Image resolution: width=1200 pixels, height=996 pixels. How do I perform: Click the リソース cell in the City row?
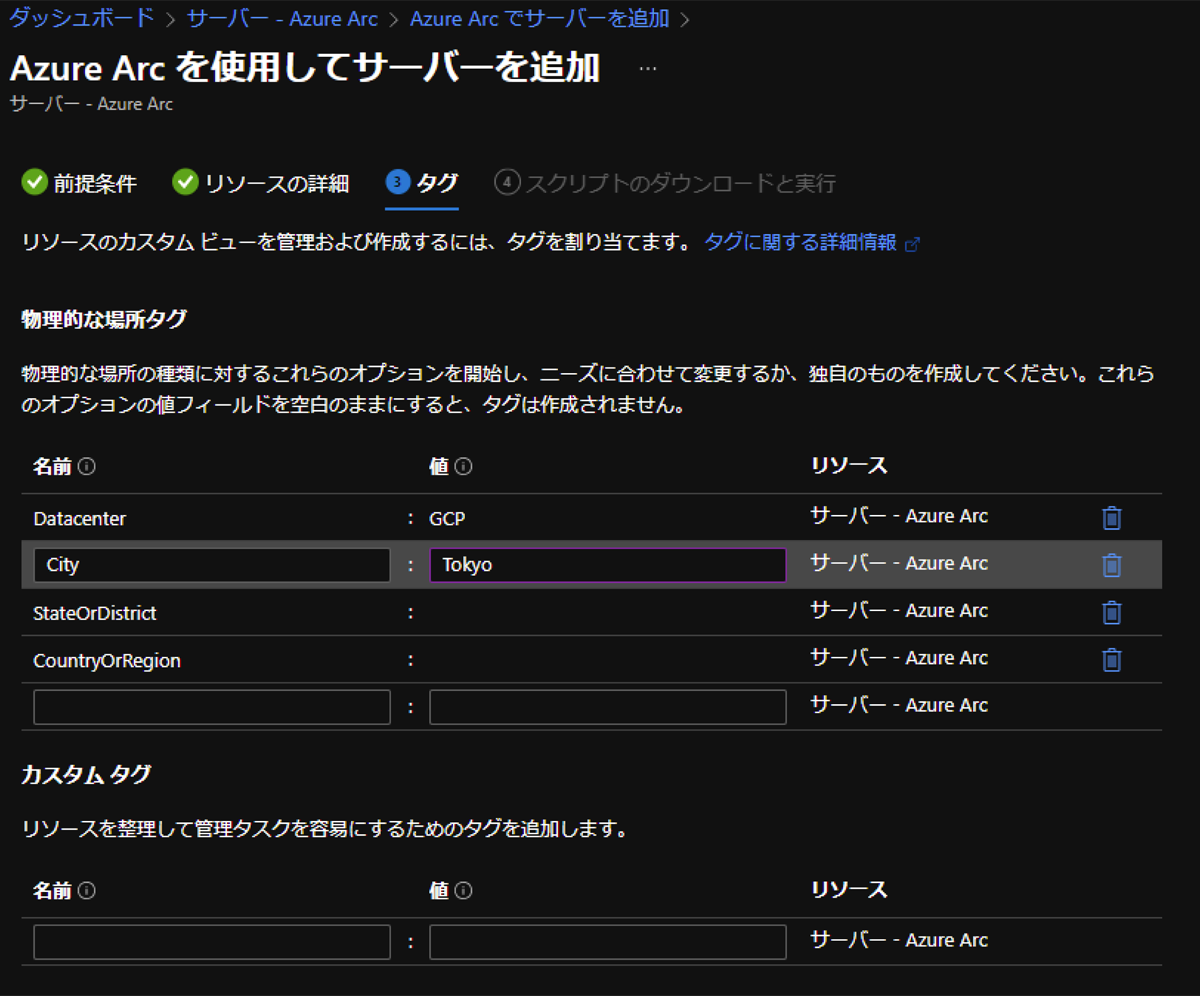coord(899,563)
